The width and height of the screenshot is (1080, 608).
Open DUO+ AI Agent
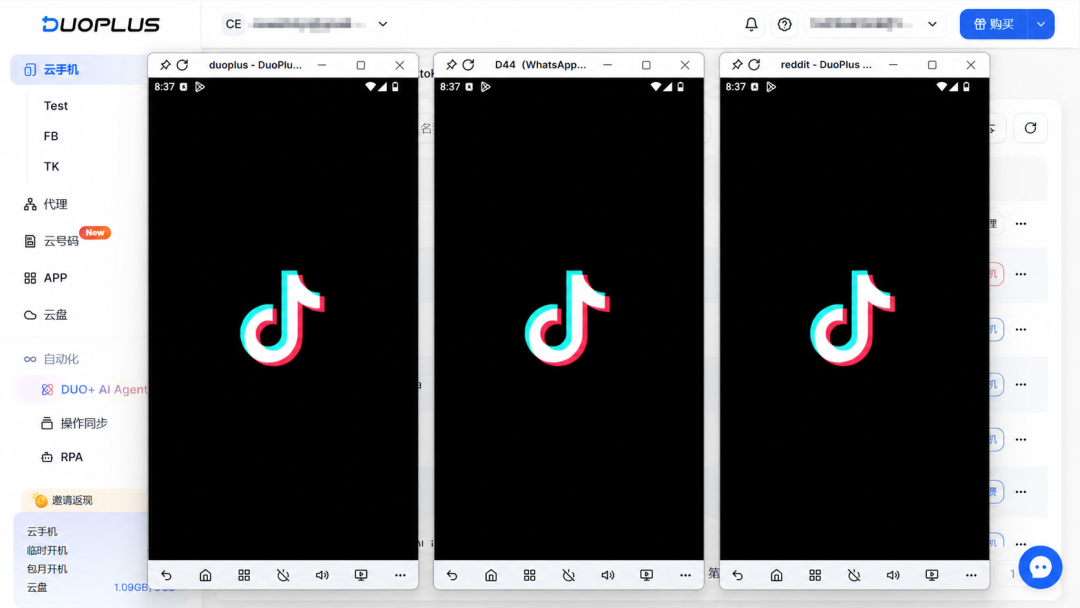(x=94, y=390)
